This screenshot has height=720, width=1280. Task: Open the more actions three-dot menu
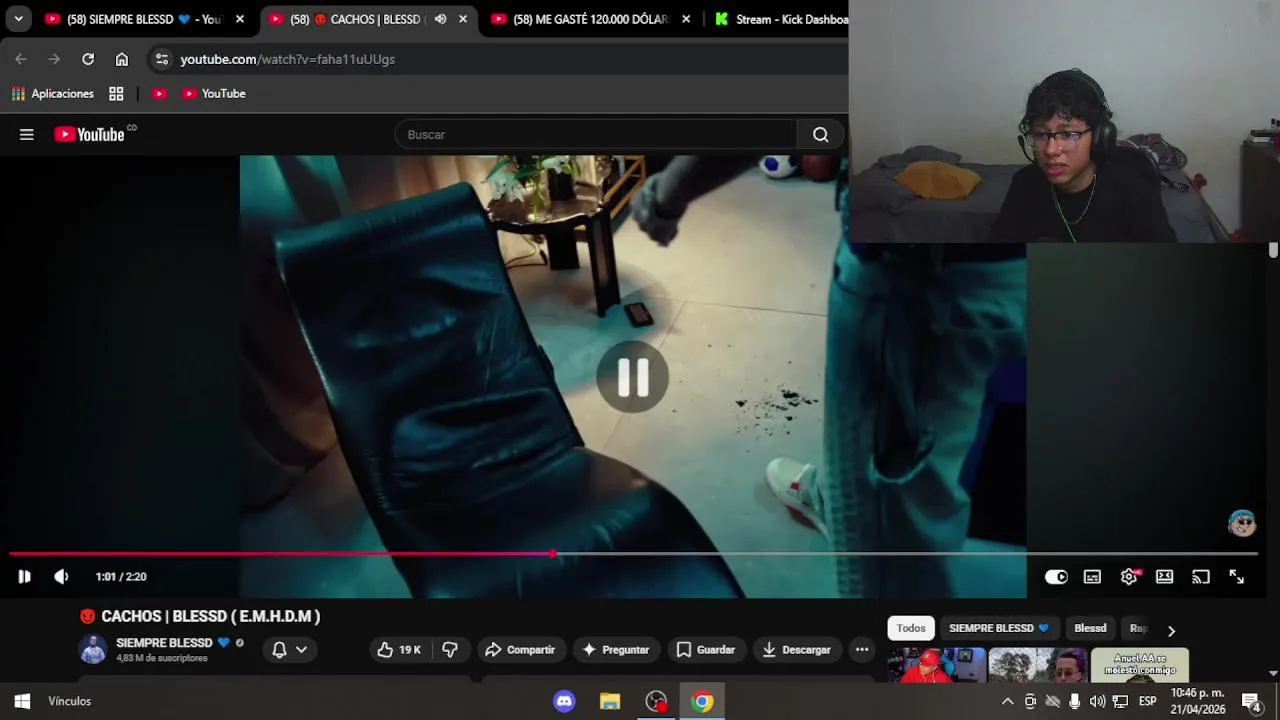point(862,650)
